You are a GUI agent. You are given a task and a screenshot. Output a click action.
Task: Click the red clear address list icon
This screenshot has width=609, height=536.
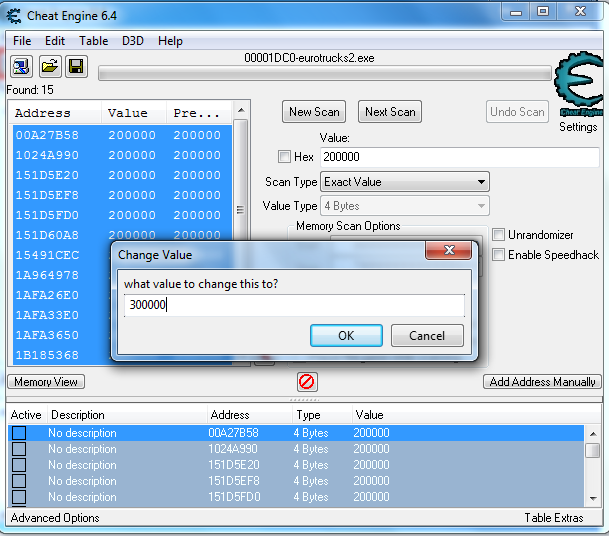(x=307, y=382)
